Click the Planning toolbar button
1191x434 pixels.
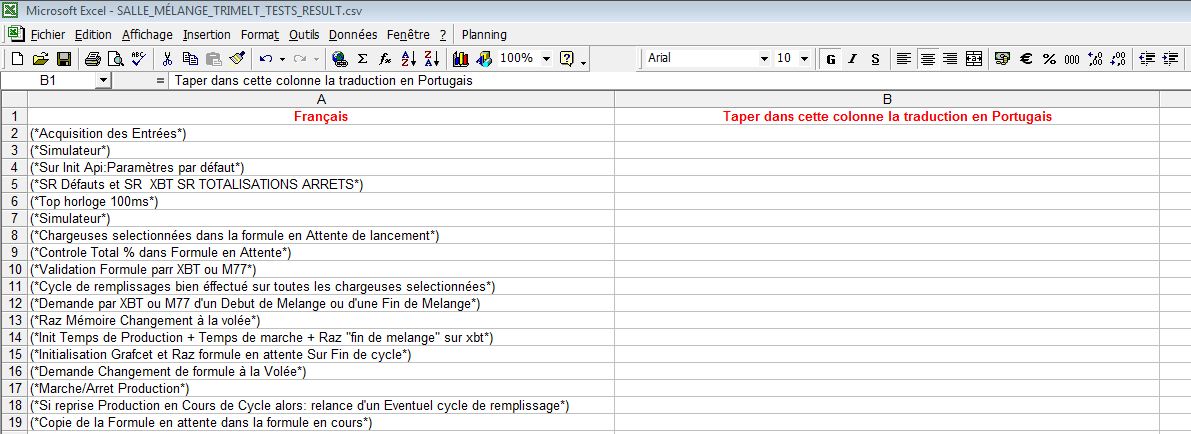click(484, 34)
